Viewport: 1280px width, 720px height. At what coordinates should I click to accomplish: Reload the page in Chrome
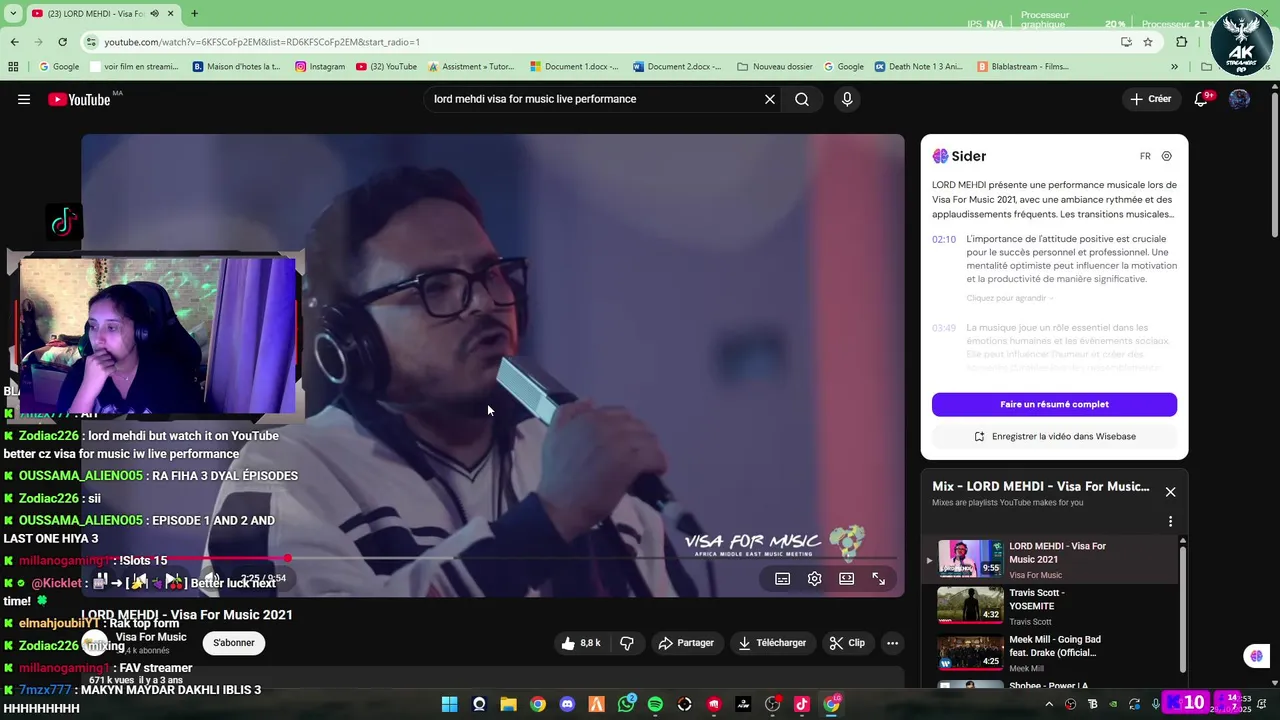[x=62, y=42]
